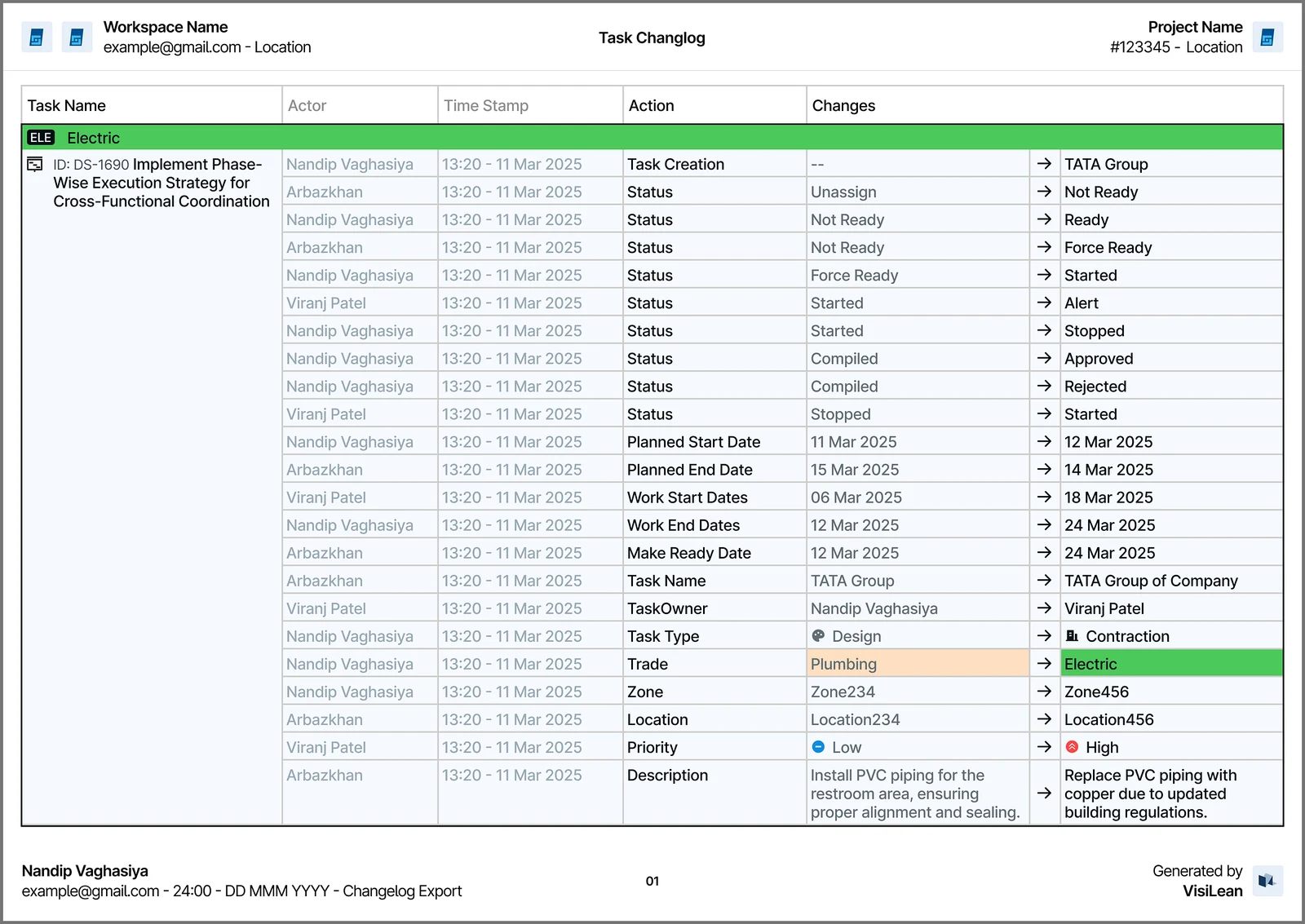Click the arrow in the Make Ready Date row
1305x924 pixels.
click(1044, 553)
